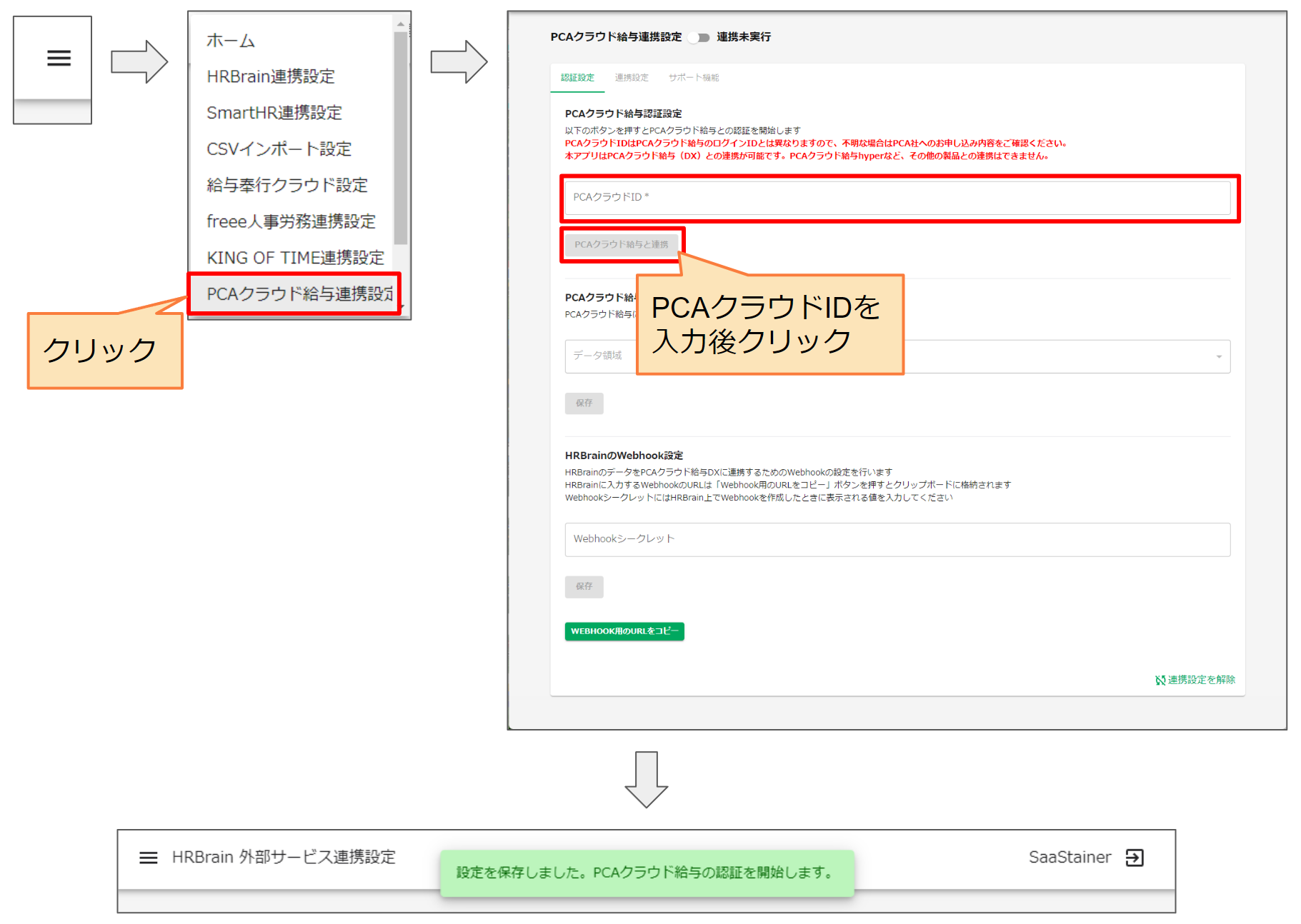Click the unlink icon beside 連携設定を解除
Image resolution: width=1301 pixels, height=924 pixels.
[1160, 681]
